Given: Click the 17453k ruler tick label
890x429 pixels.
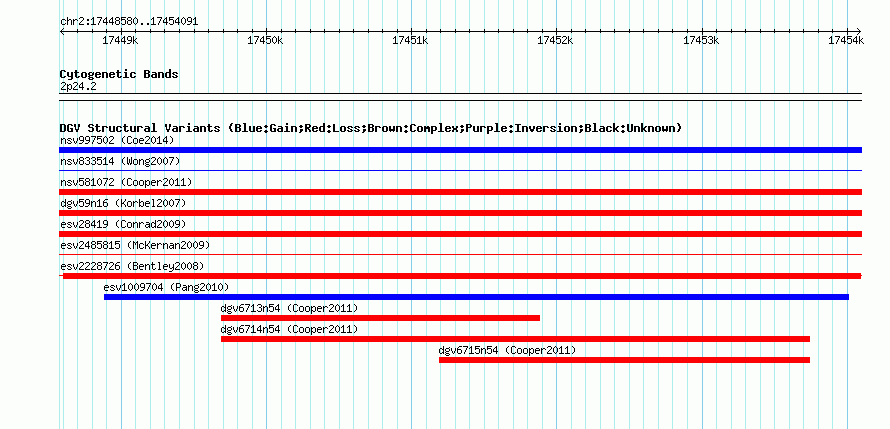Looking at the screenshot, I should [701, 40].
